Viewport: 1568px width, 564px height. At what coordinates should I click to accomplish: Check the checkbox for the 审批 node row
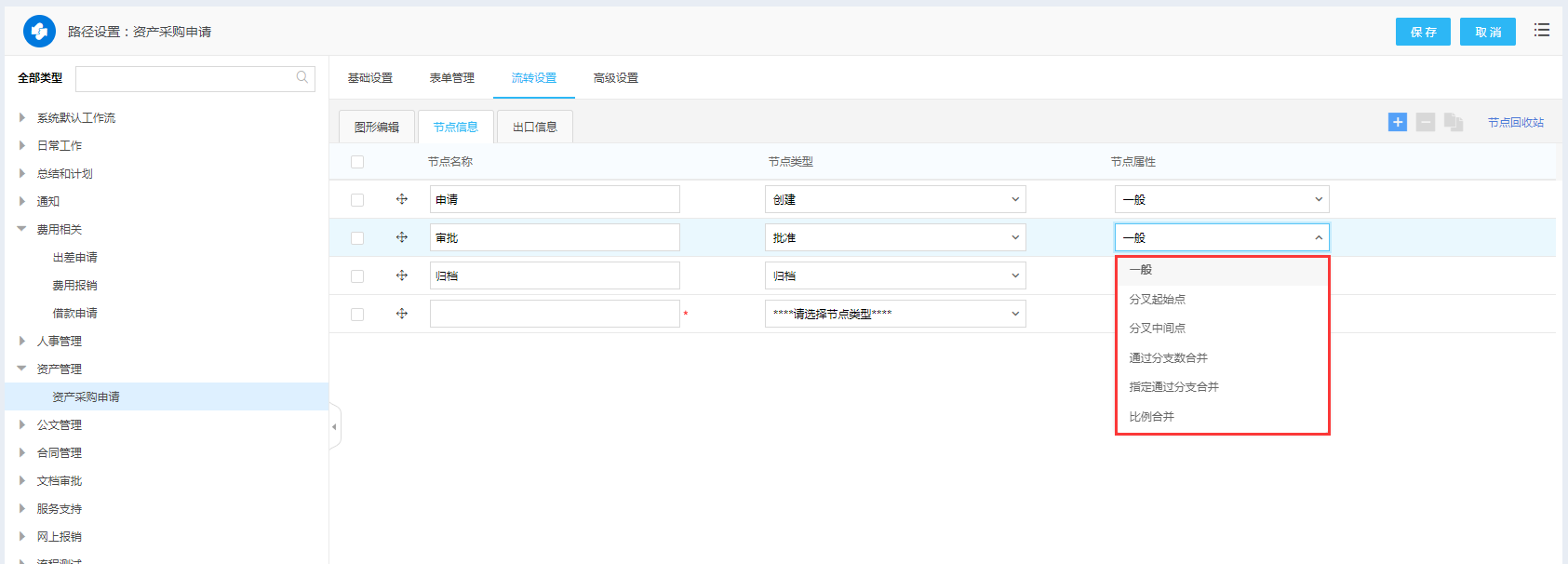pos(357,238)
